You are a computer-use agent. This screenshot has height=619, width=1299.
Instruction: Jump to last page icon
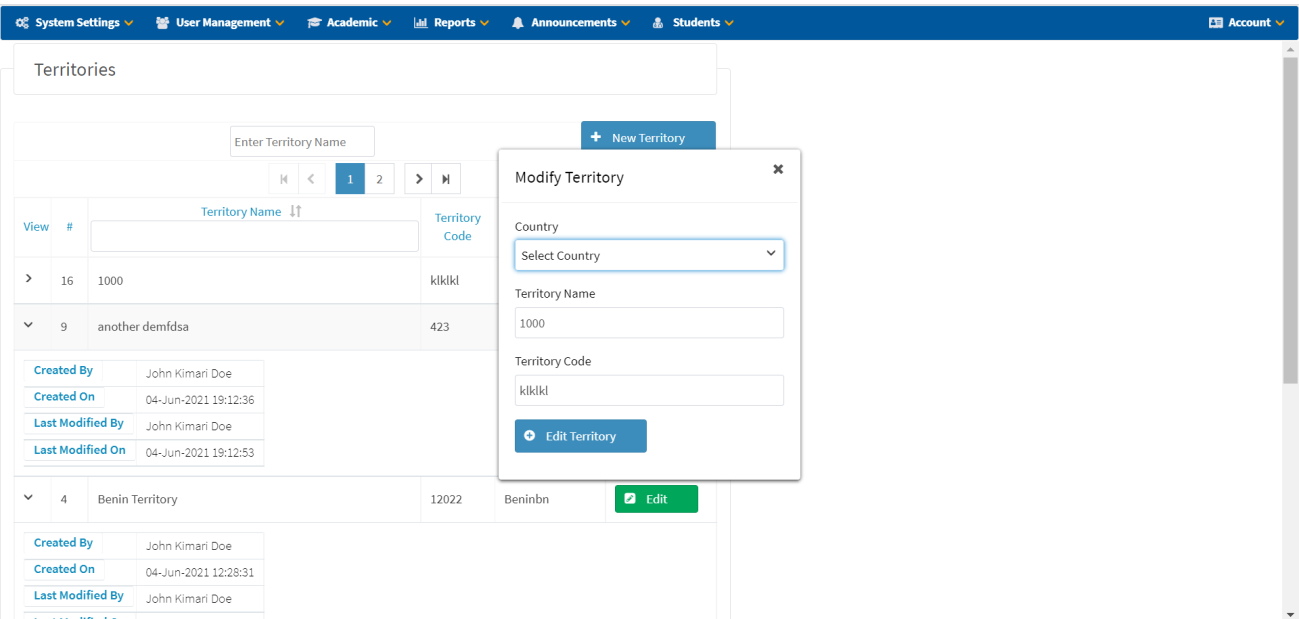(446, 179)
